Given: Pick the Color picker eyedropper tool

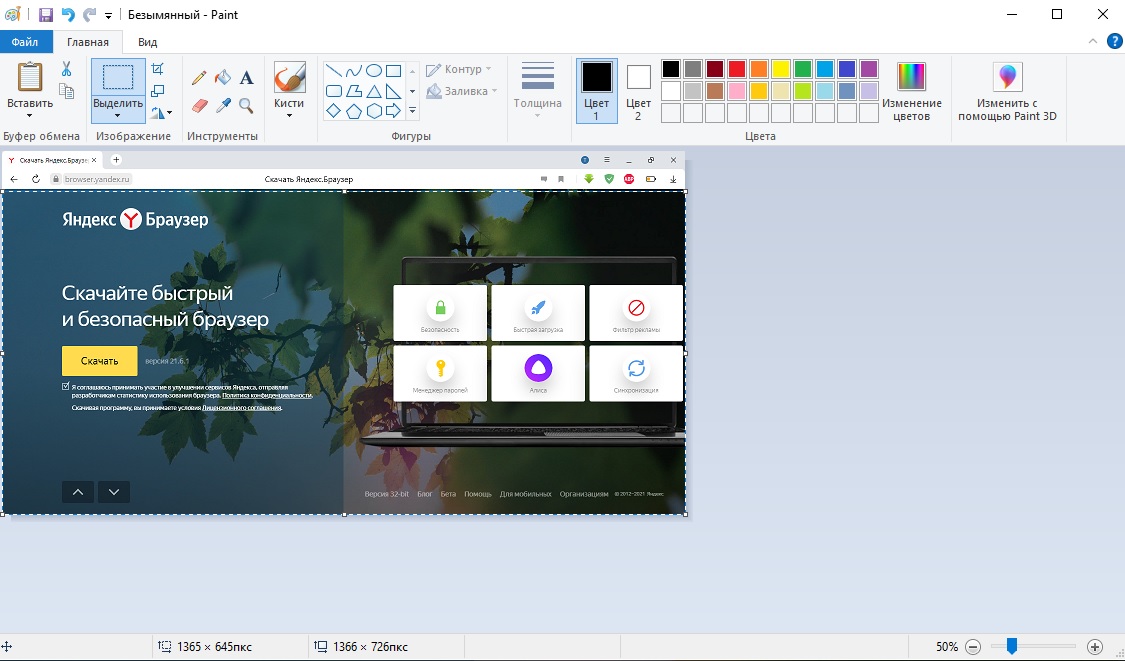Looking at the screenshot, I should pyautogui.click(x=223, y=105).
